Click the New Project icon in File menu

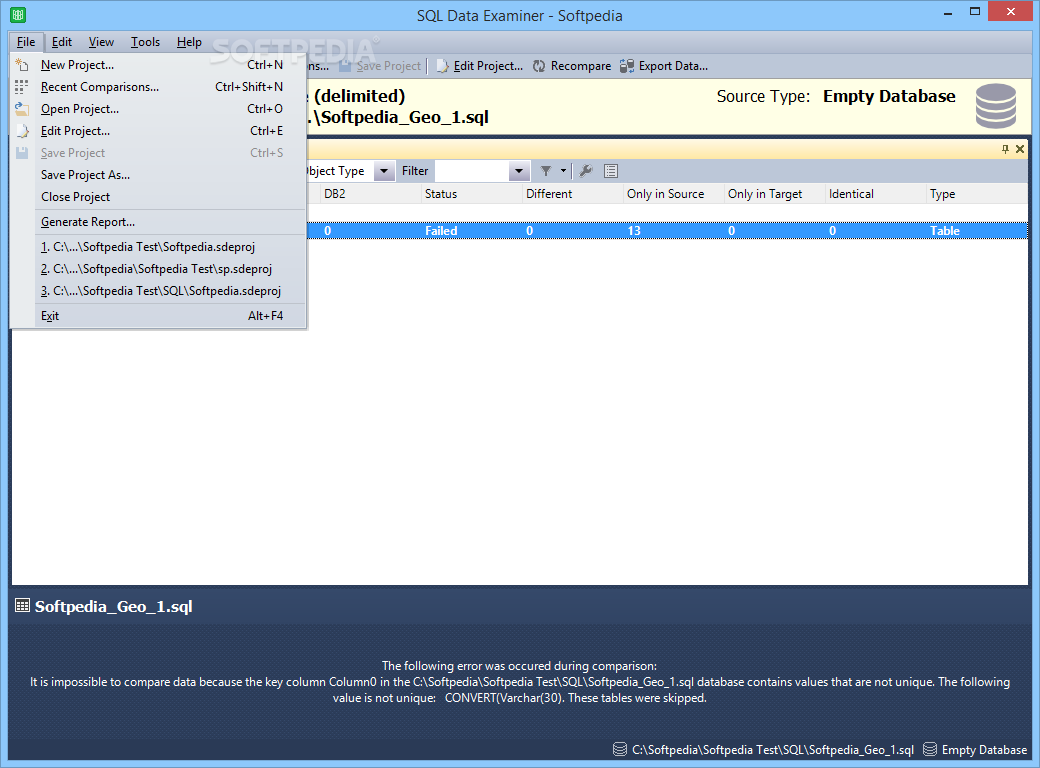pyautogui.click(x=22, y=65)
